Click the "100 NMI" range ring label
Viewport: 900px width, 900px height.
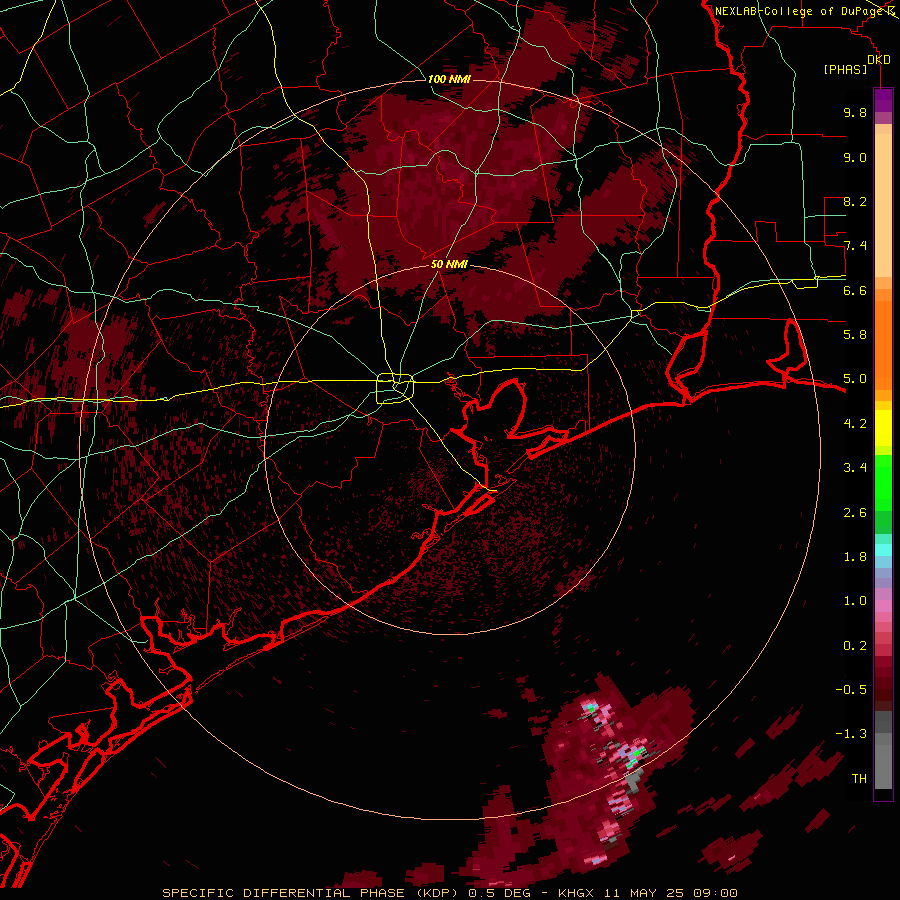(x=449, y=79)
